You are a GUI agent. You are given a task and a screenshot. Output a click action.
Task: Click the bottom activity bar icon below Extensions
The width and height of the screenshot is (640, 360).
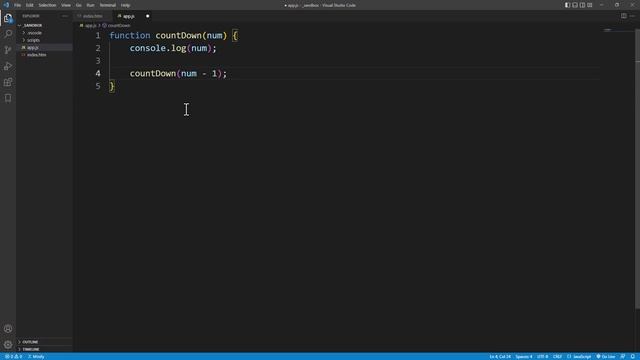coord(8,98)
